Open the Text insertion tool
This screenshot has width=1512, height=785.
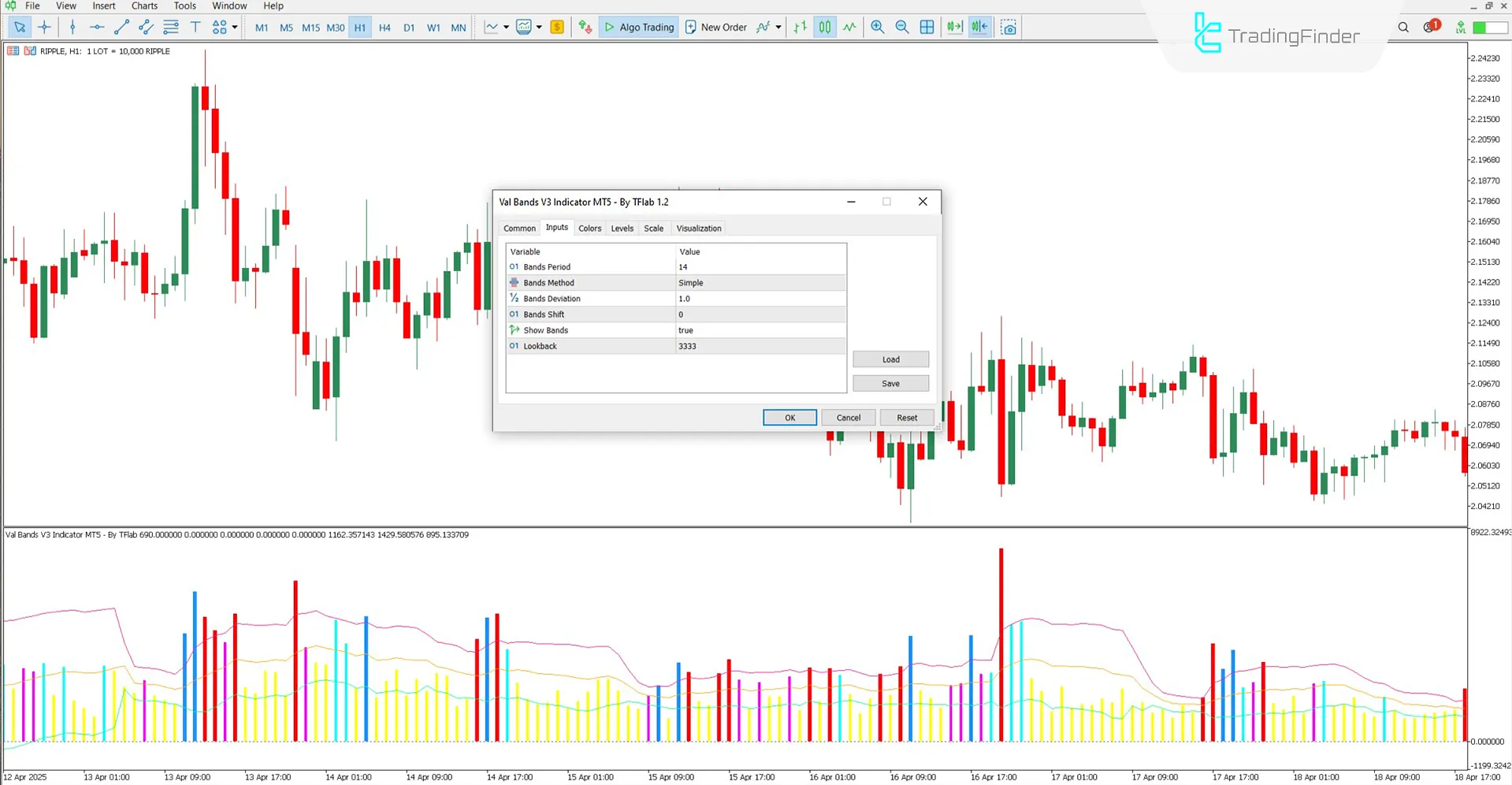pyautogui.click(x=195, y=27)
